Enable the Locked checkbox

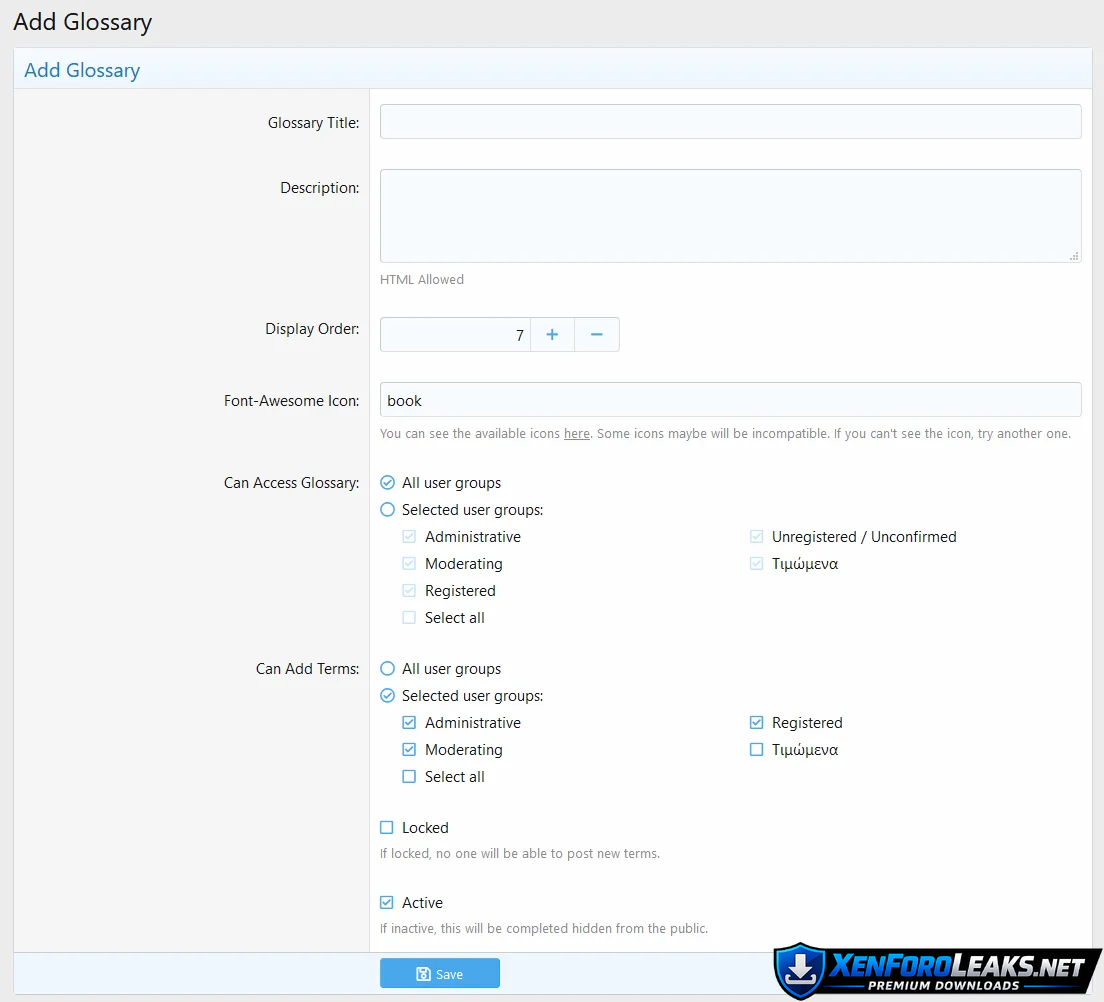click(387, 828)
